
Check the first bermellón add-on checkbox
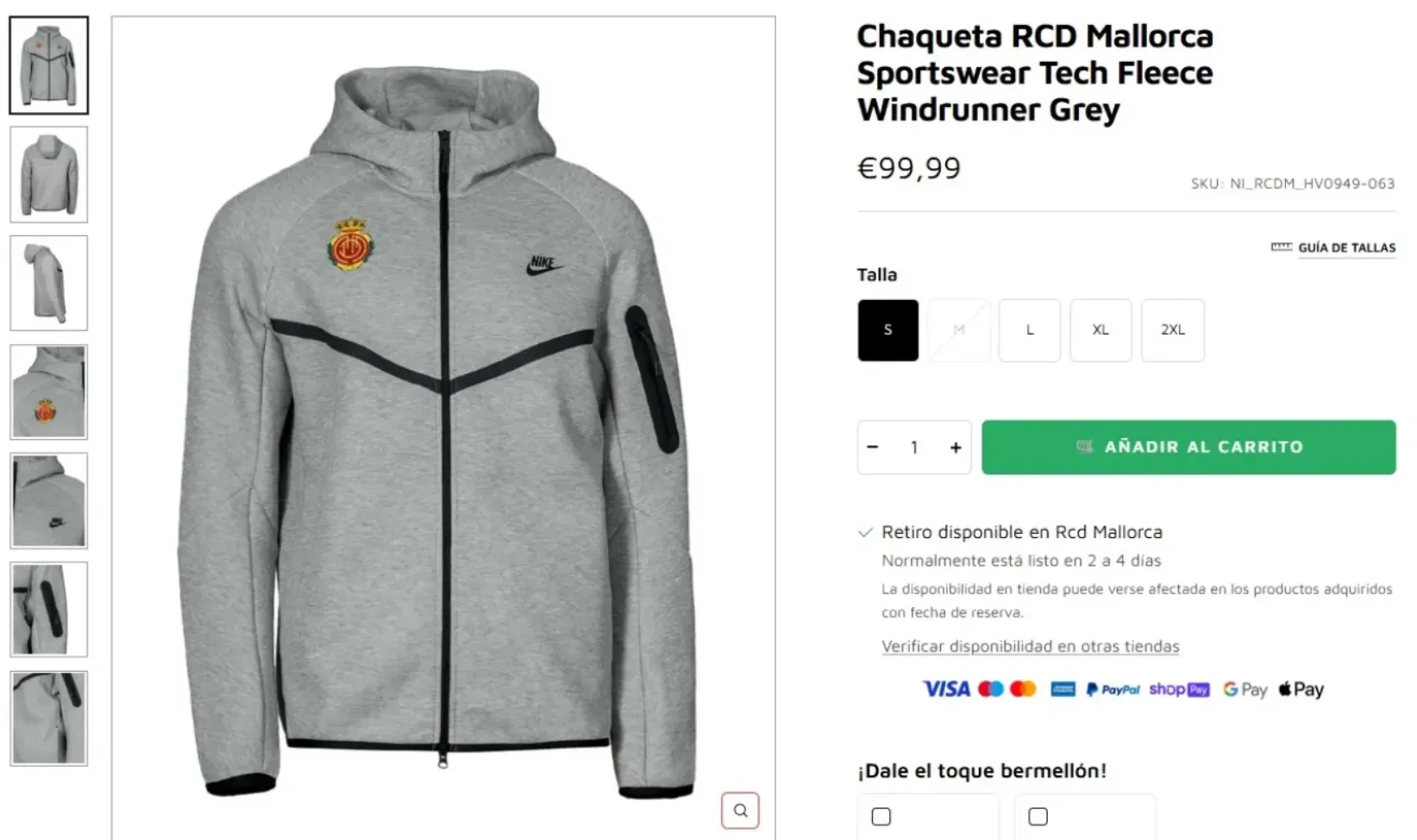(x=881, y=816)
